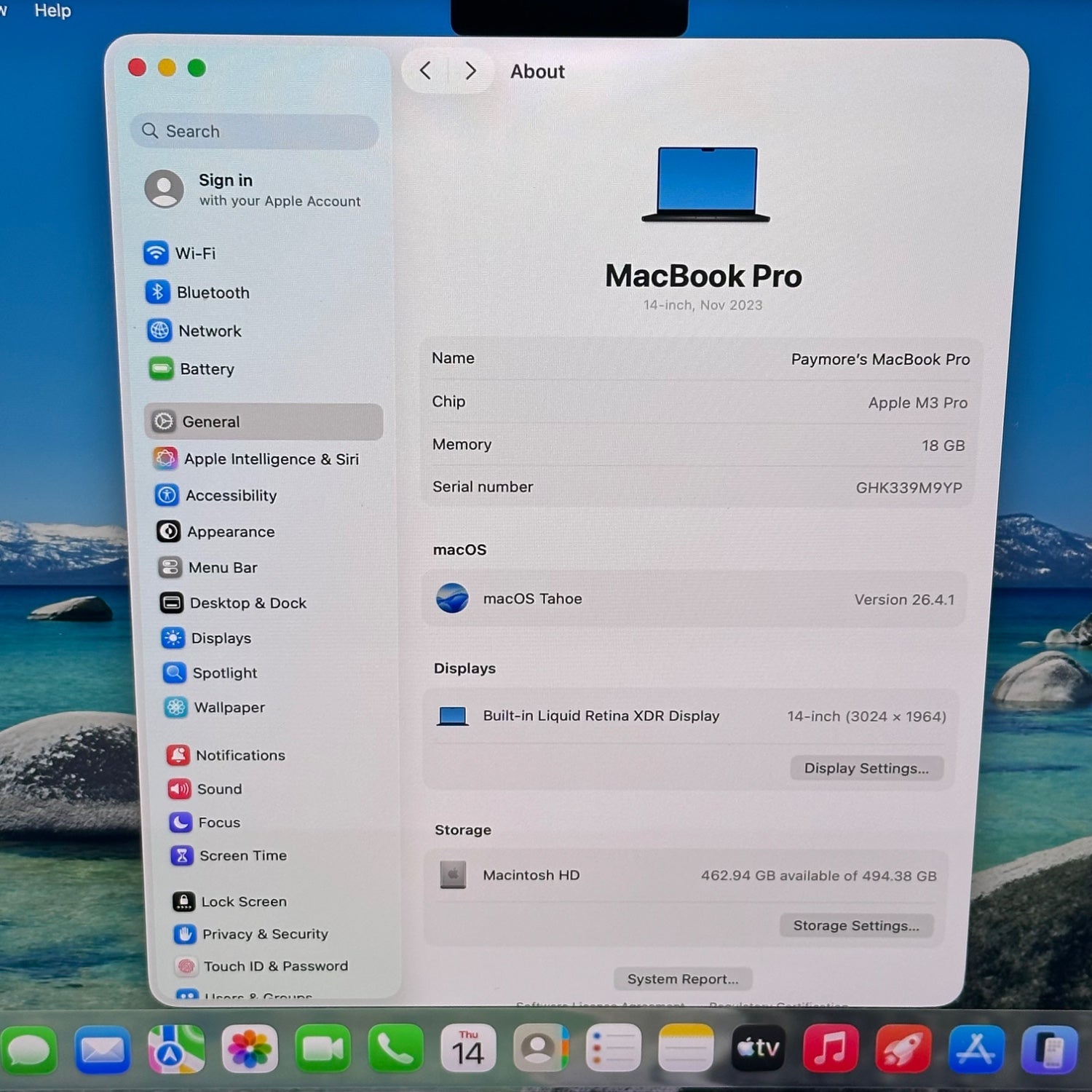Open Battery settings in sidebar
Screen dimensions: 1092x1092
pyautogui.click(x=191, y=369)
